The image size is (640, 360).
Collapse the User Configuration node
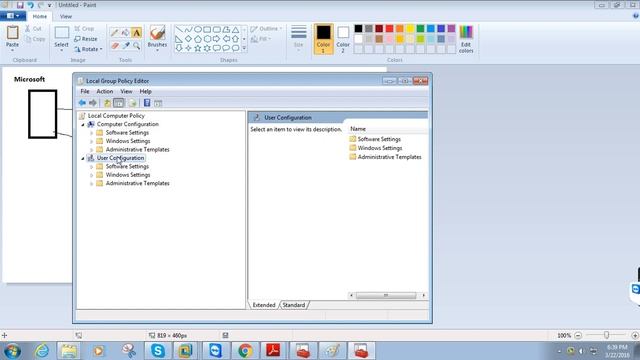[x=83, y=158]
